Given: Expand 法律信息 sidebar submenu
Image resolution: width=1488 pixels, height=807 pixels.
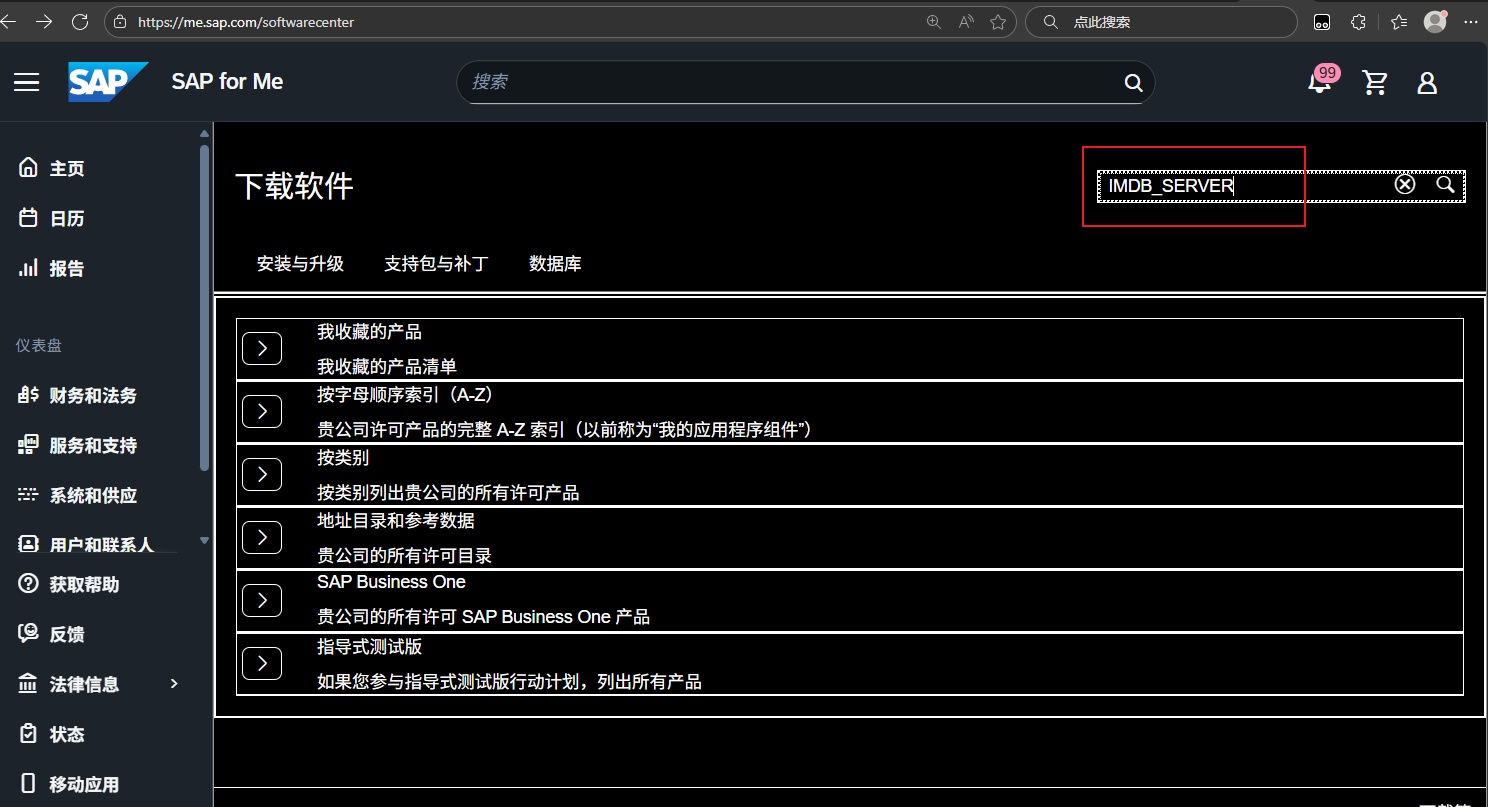Looking at the screenshot, I should point(174,684).
